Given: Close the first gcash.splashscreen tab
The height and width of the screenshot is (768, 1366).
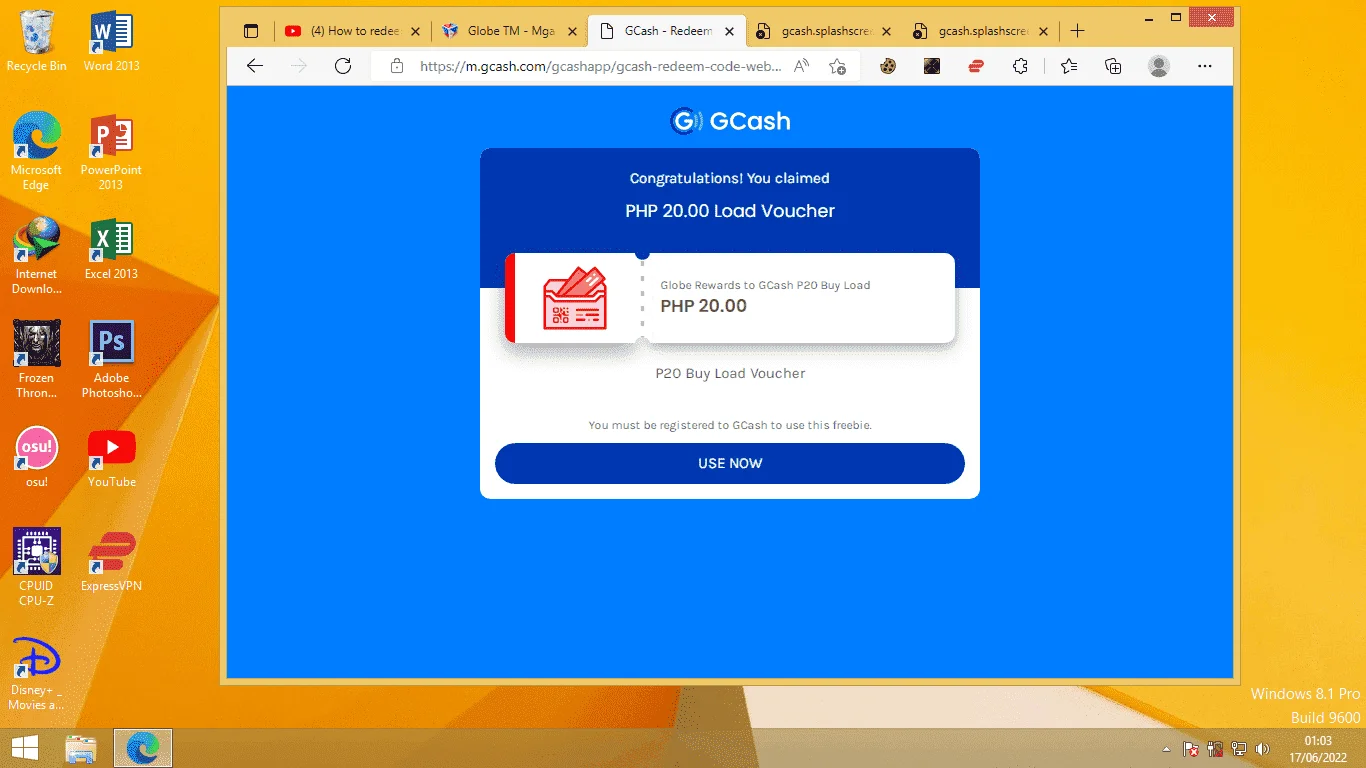Looking at the screenshot, I should 887,31.
